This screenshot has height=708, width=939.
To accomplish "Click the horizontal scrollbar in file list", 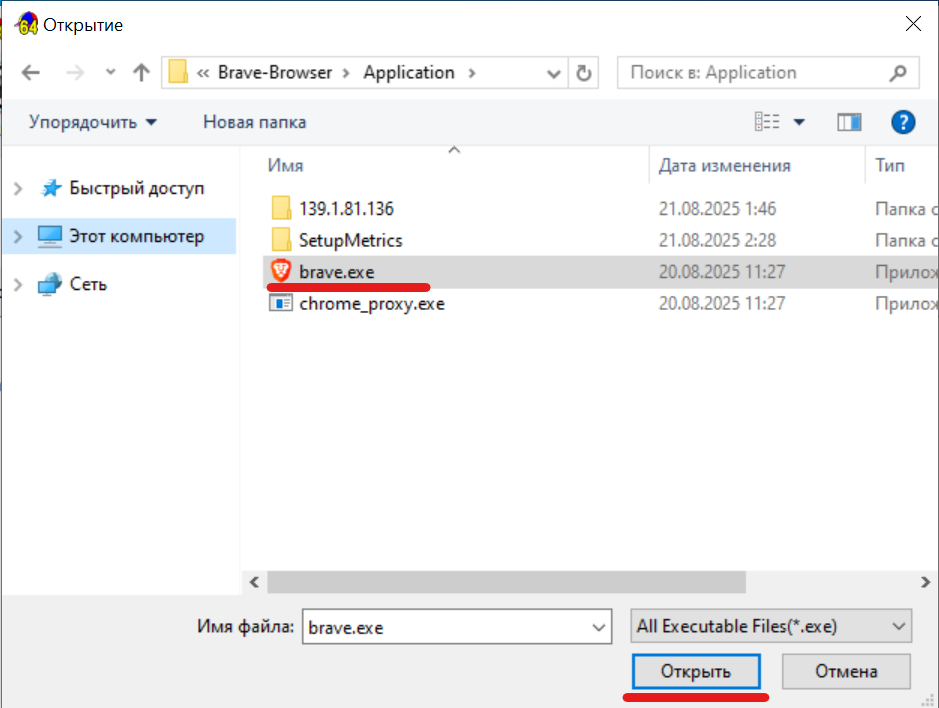I will point(506,582).
